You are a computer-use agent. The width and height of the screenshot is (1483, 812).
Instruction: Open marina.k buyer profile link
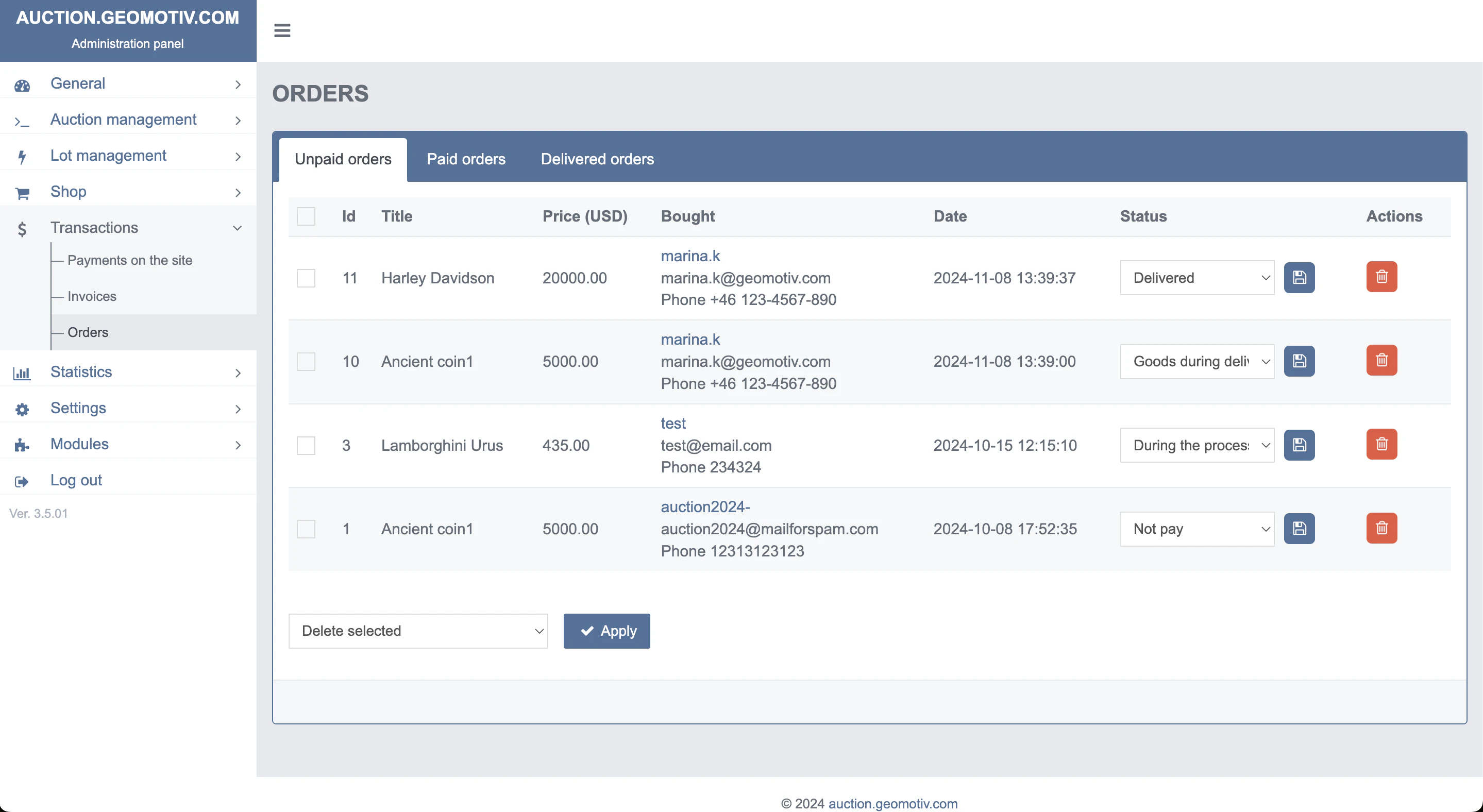point(690,256)
